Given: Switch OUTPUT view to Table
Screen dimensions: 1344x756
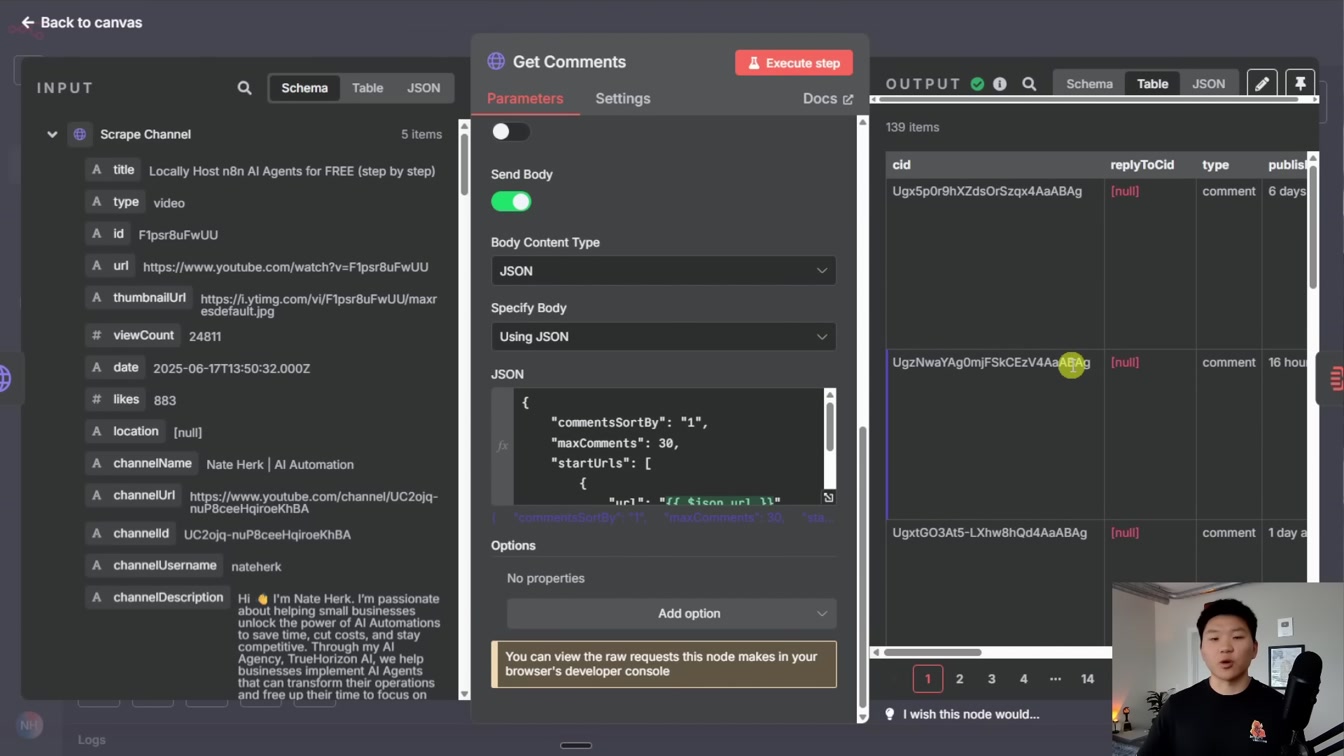Looking at the screenshot, I should coord(1152,84).
